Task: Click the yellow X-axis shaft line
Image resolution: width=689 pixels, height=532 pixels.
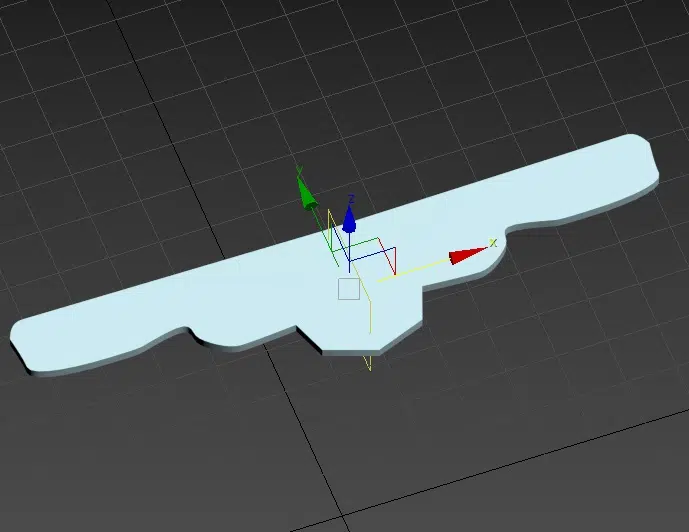Action: coord(420,264)
